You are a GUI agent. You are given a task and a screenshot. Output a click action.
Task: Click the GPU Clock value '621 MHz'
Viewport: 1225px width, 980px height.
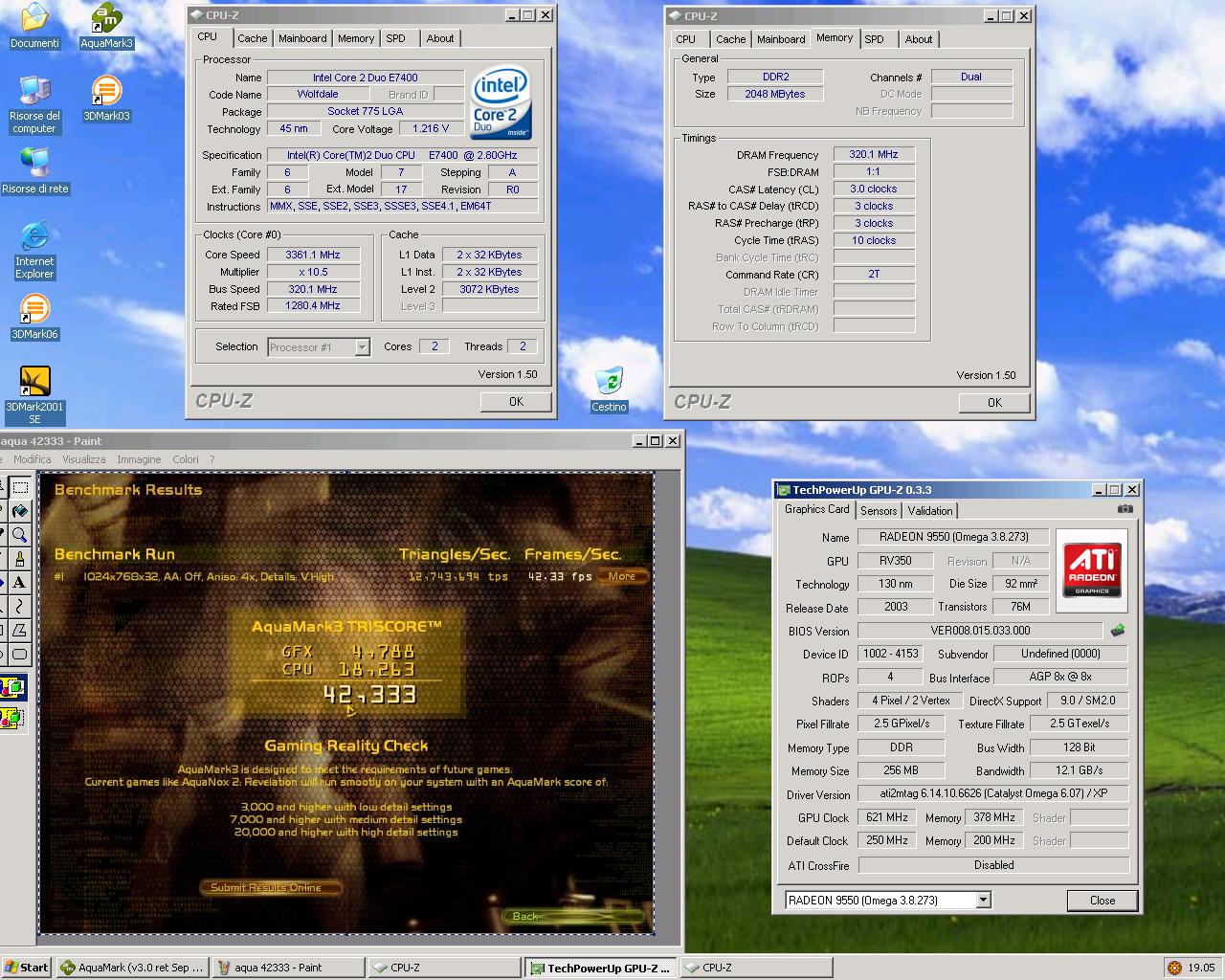point(887,817)
